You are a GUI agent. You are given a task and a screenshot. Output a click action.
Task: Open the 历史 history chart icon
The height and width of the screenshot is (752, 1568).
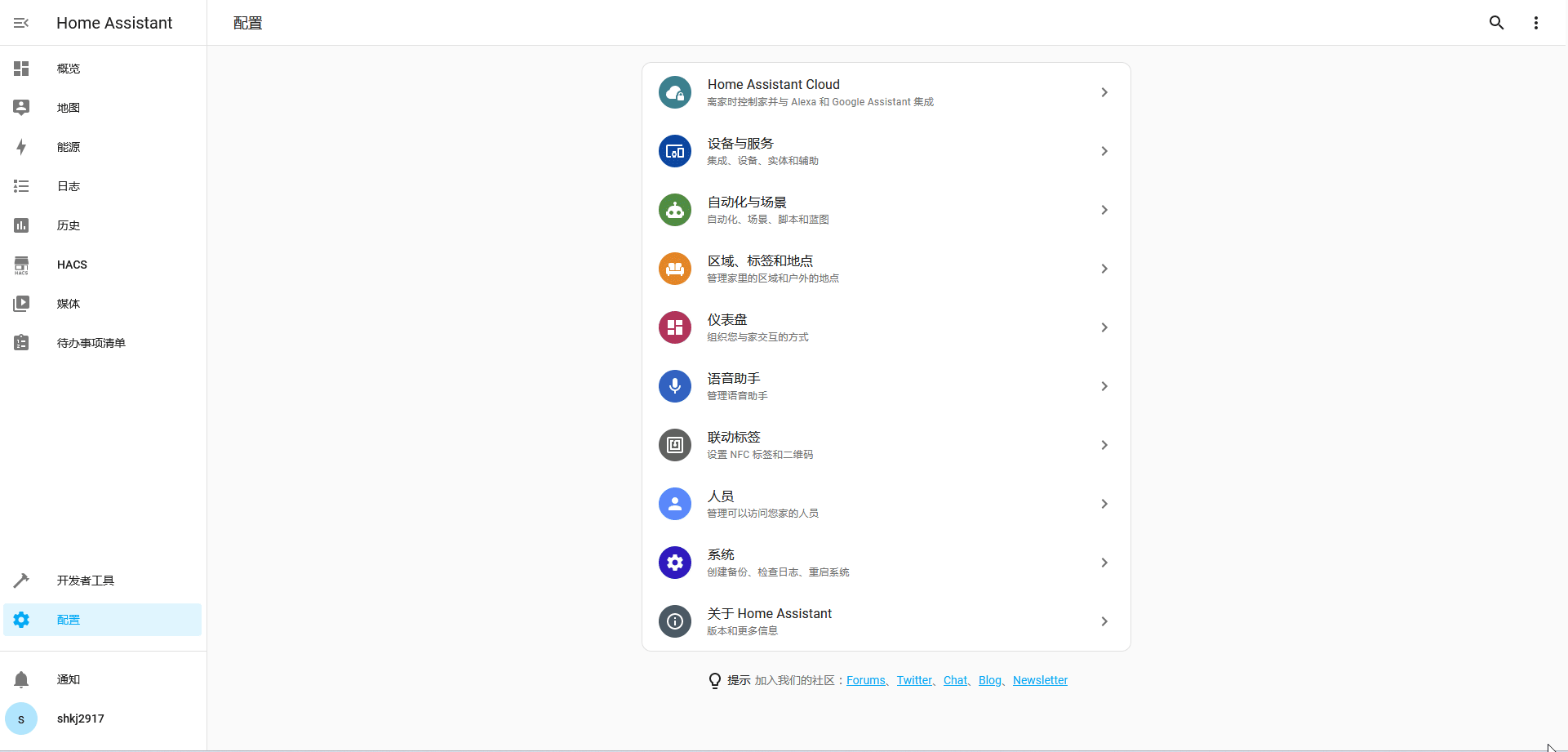pyautogui.click(x=21, y=225)
